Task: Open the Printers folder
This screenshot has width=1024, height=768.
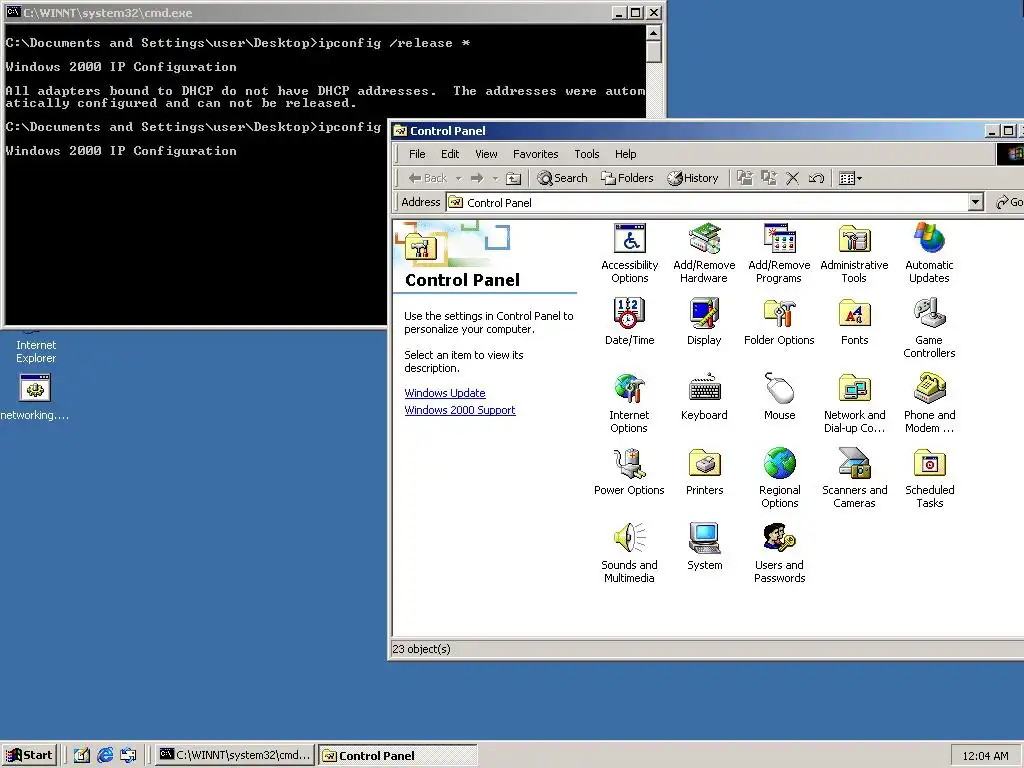Action: tap(704, 472)
